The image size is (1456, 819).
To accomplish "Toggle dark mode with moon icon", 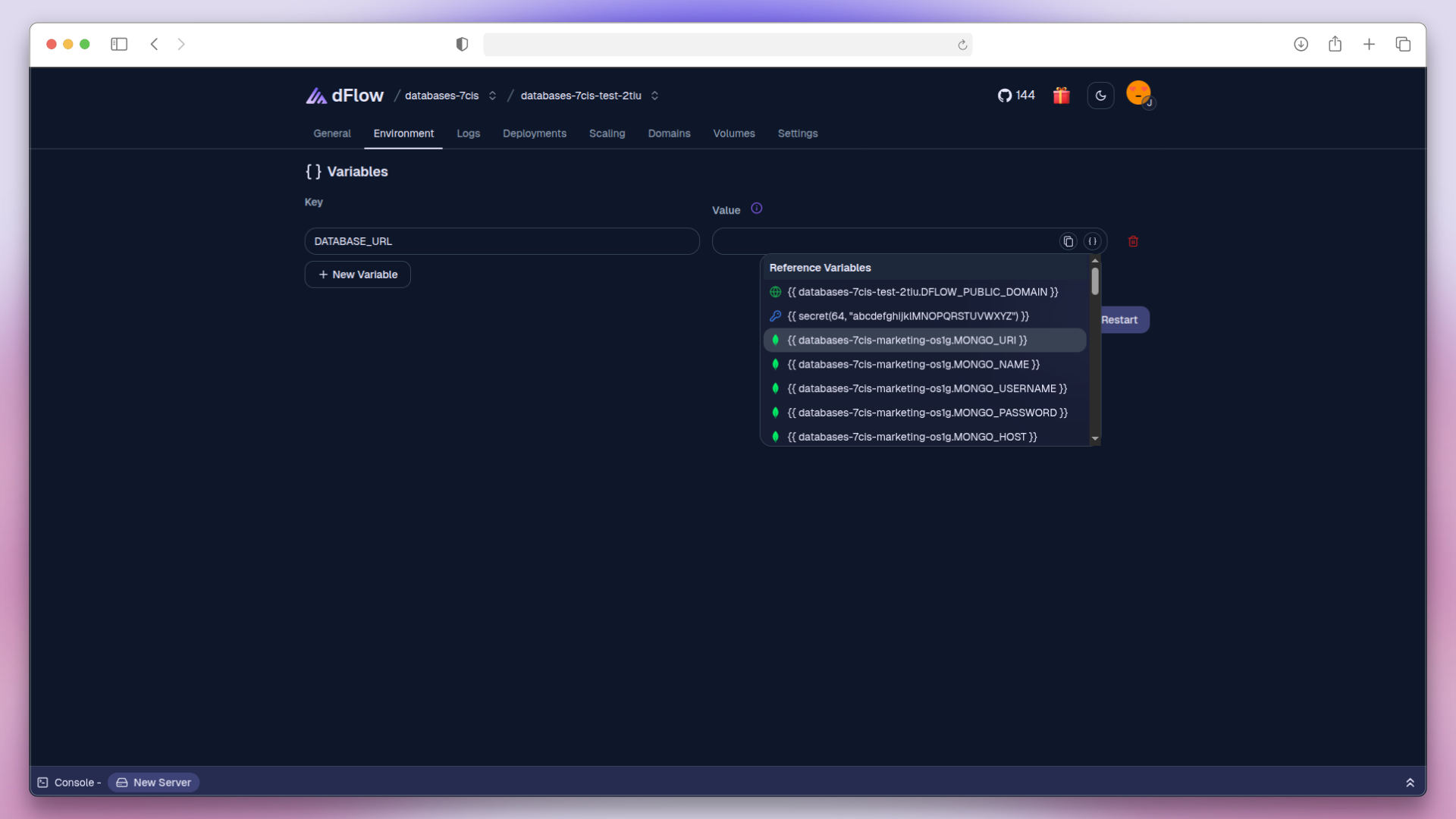I will tap(1100, 96).
